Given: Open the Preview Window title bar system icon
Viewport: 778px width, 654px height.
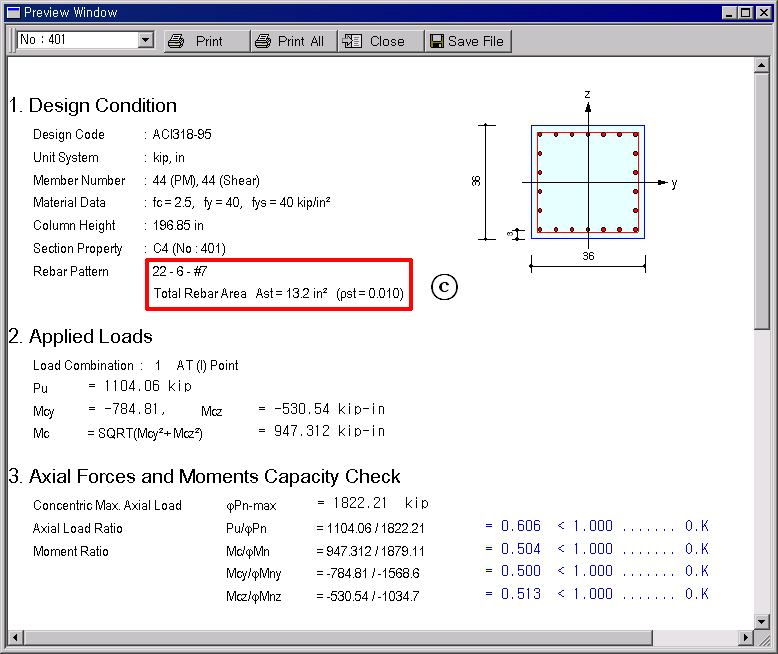Looking at the screenshot, I should click(x=12, y=12).
